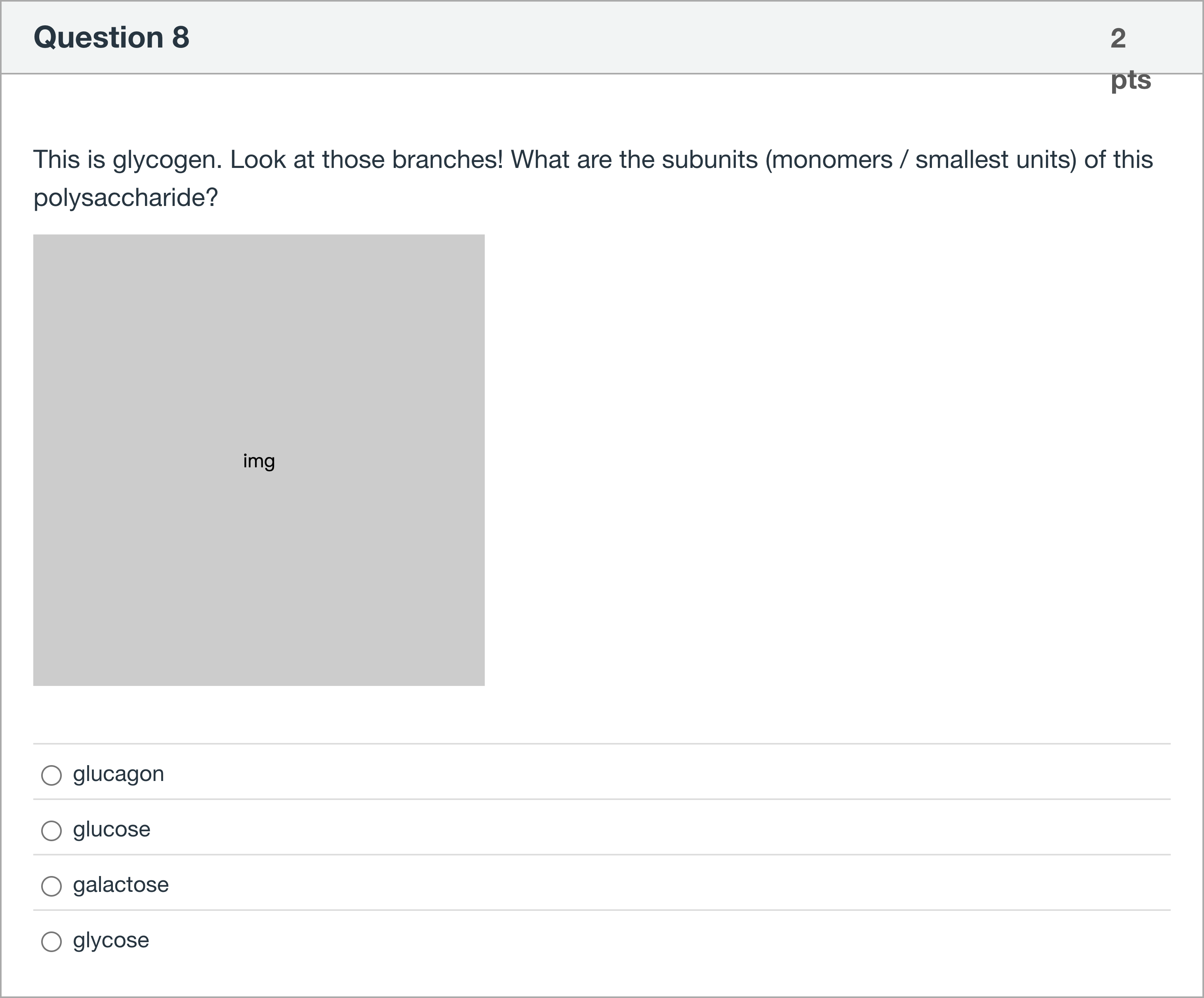This screenshot has height=998, width=1204.
Task: Choose the galactose radio button
Action: (51, 886)
